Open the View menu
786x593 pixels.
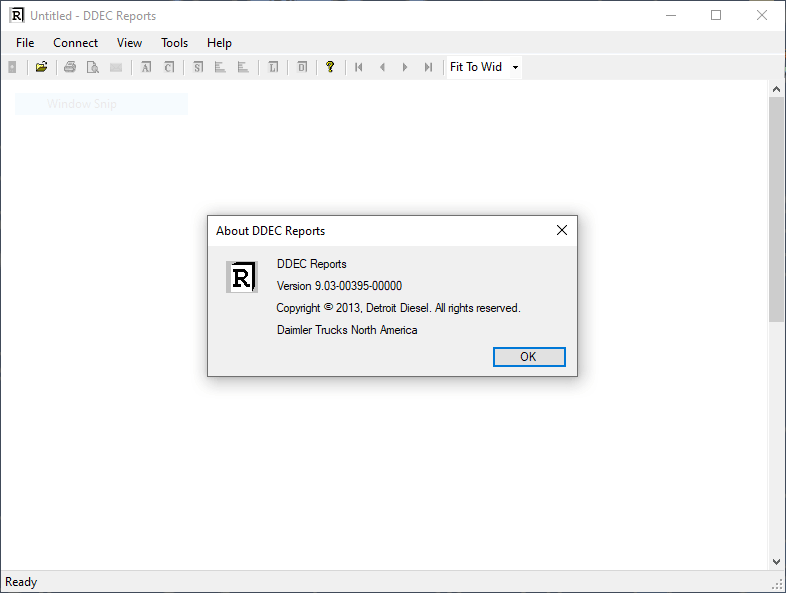pos(129,43)
